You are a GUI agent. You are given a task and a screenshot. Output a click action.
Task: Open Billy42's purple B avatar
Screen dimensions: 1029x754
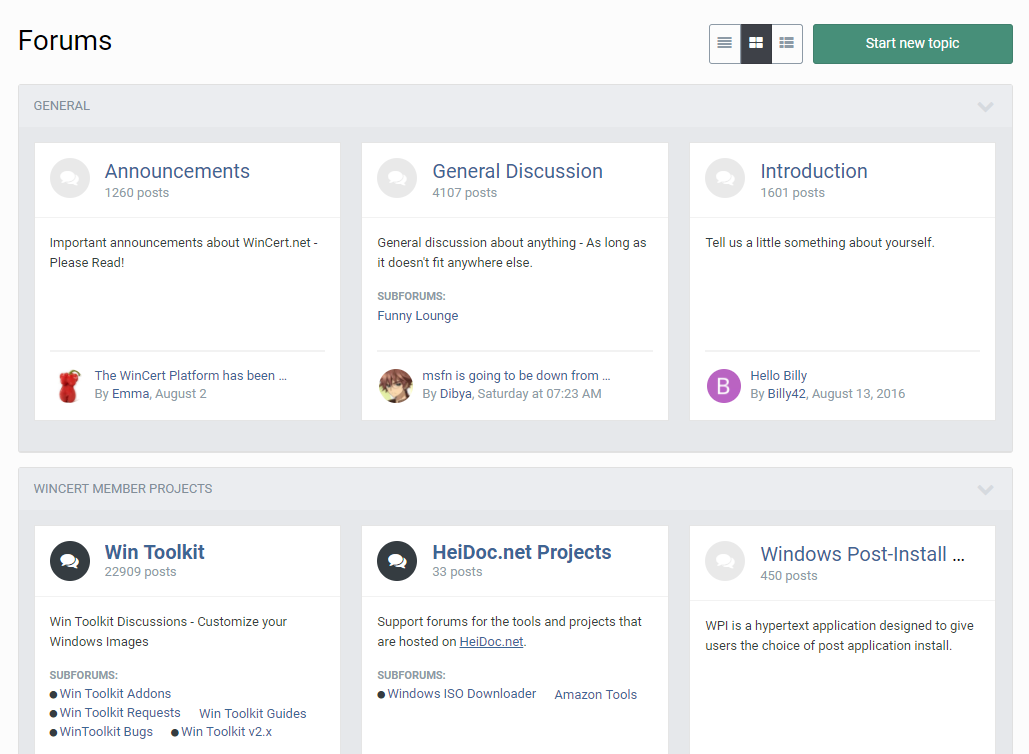coord(724,385)
